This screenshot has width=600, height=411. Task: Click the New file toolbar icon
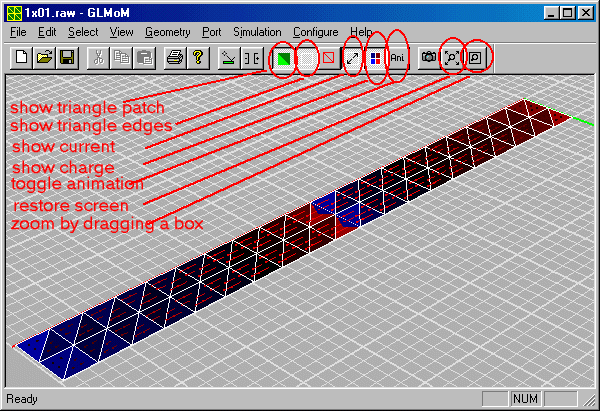[x=22, y=58]
